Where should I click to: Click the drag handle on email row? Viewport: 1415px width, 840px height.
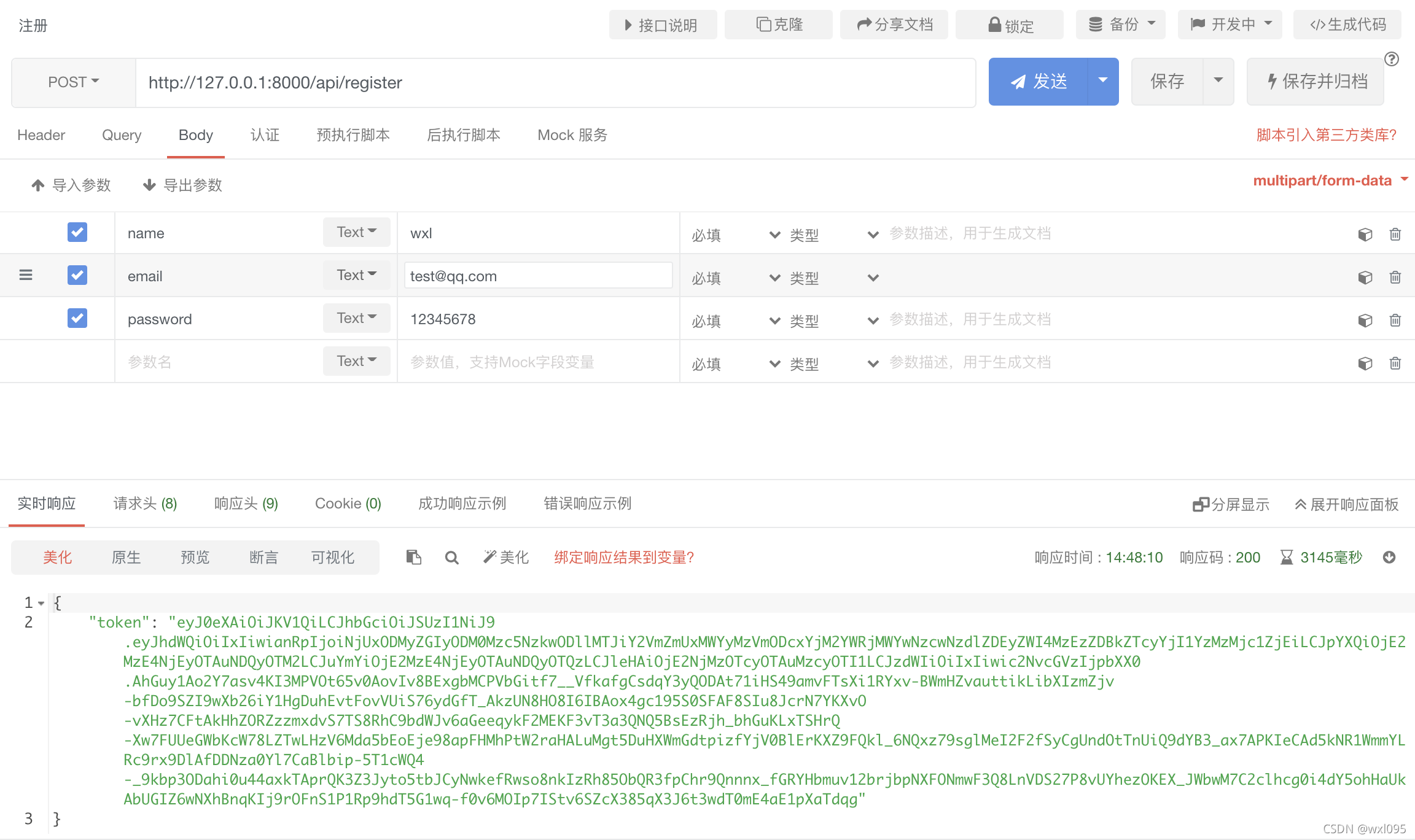[26, 275]
